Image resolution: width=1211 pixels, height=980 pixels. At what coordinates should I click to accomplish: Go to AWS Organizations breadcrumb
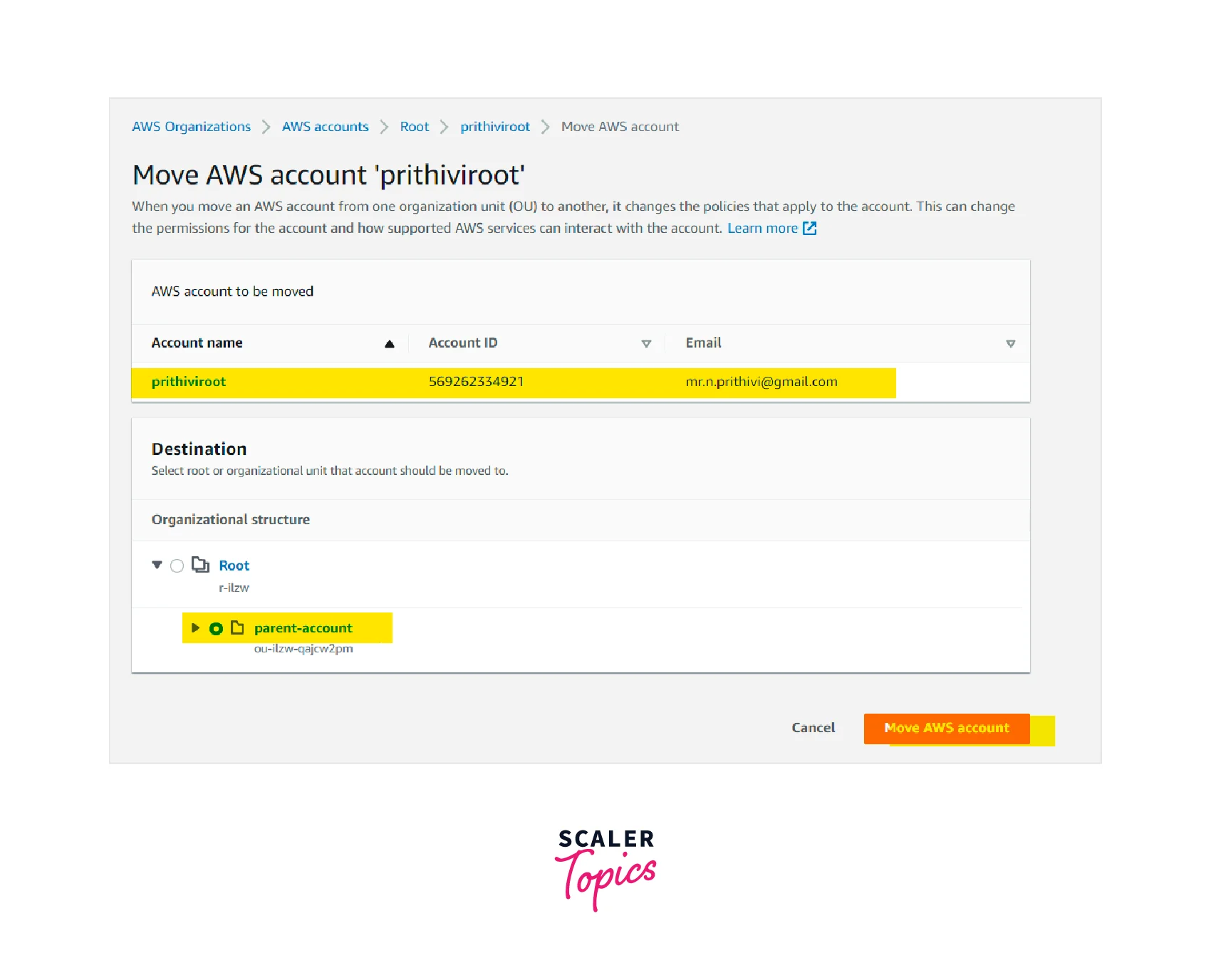coord(191,127)
